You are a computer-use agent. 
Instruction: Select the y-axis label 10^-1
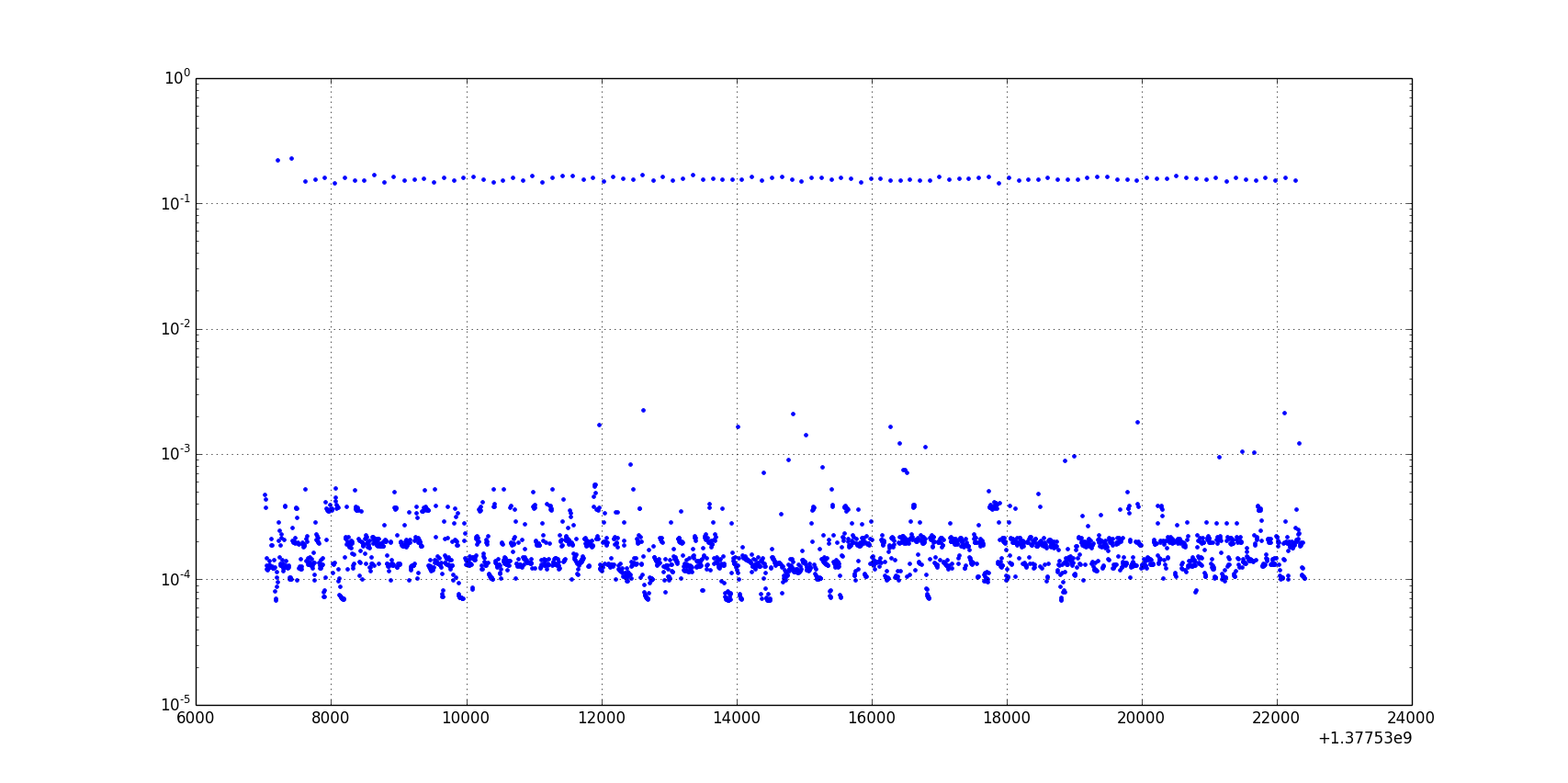tap(175, 203)
